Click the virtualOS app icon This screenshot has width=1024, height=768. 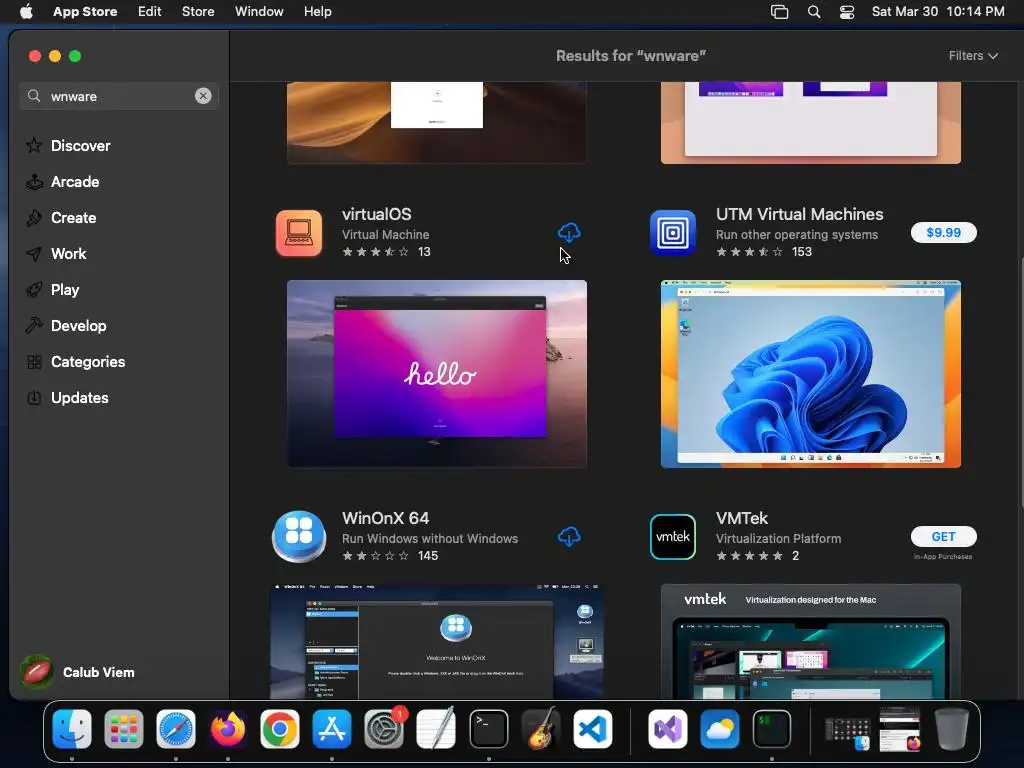[298, 233]
